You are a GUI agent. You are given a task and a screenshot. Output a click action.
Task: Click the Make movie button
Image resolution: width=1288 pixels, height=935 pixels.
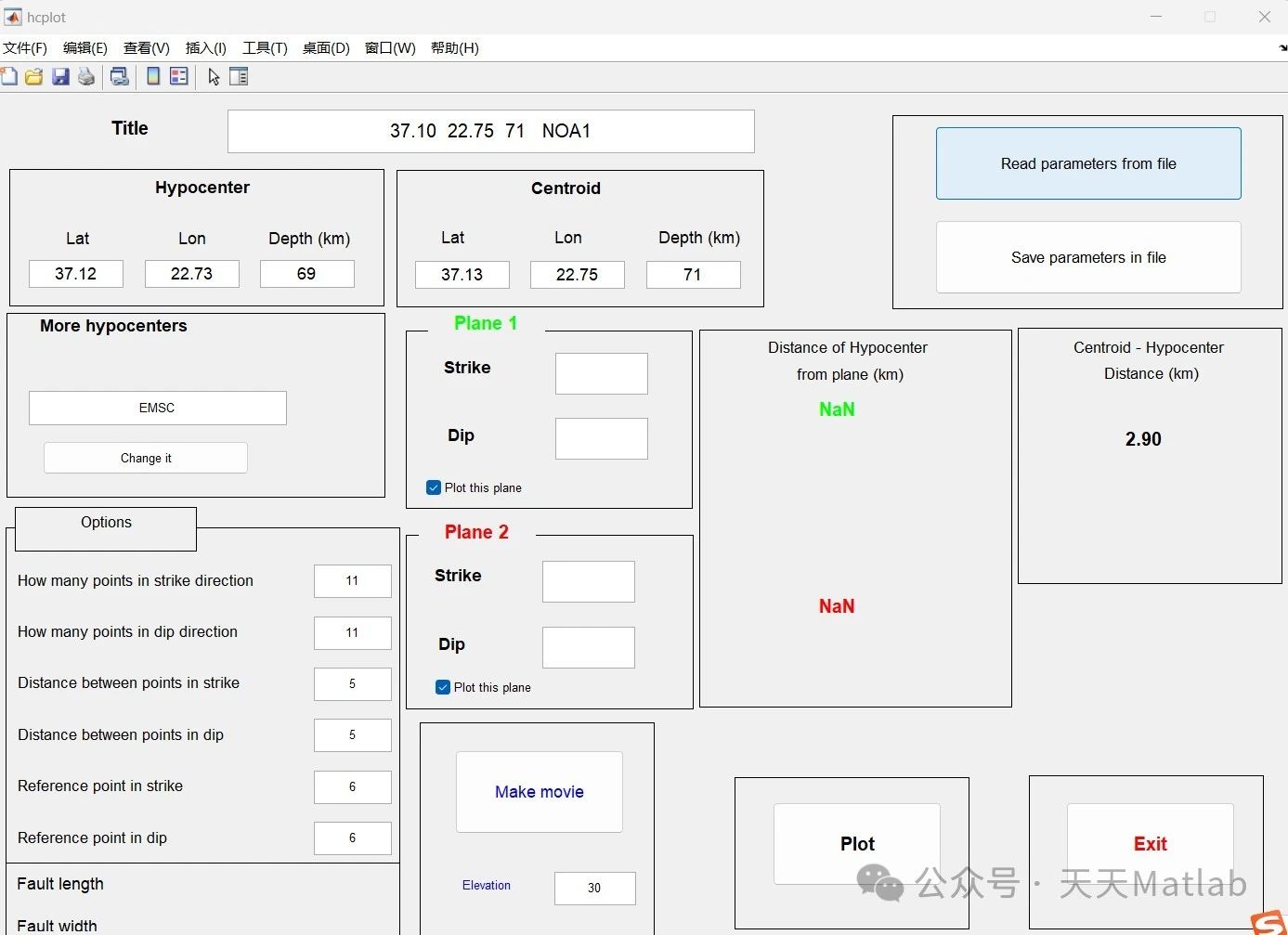[x=540, y=792]
